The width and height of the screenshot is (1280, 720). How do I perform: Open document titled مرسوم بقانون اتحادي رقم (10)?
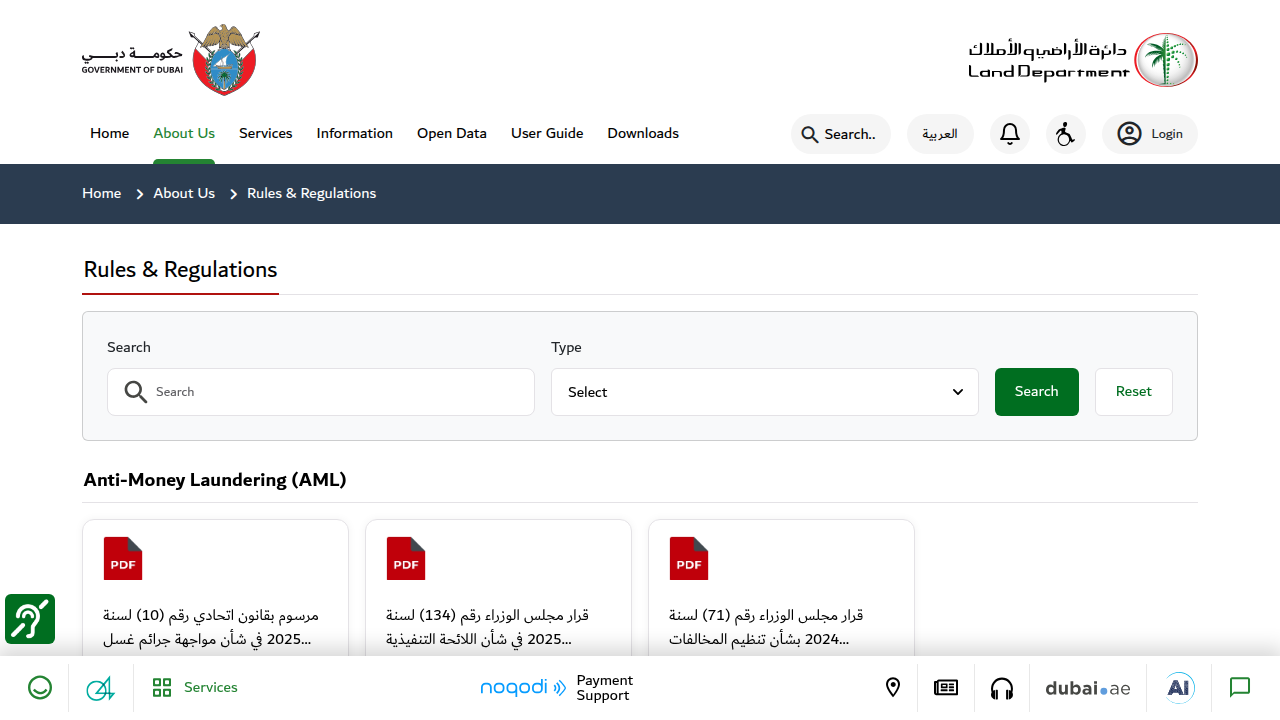coord(211,627)
